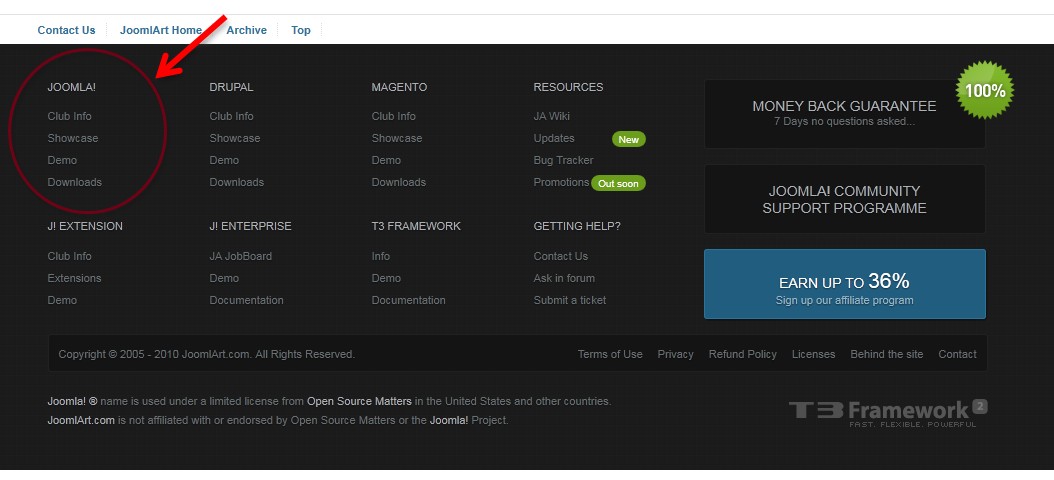Click the Contact Us link in top navigation
The image size is (1054, 480).
tap(67, 30)
